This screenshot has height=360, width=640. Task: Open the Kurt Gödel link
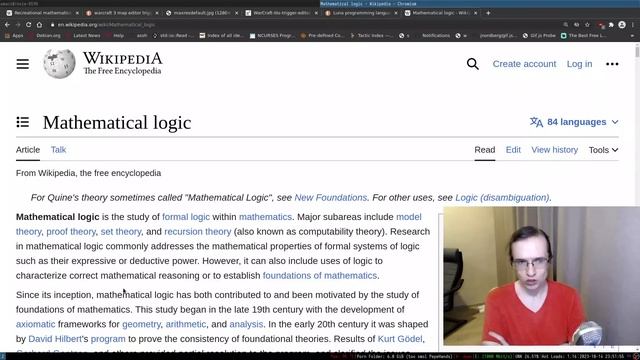coord(400,339)
